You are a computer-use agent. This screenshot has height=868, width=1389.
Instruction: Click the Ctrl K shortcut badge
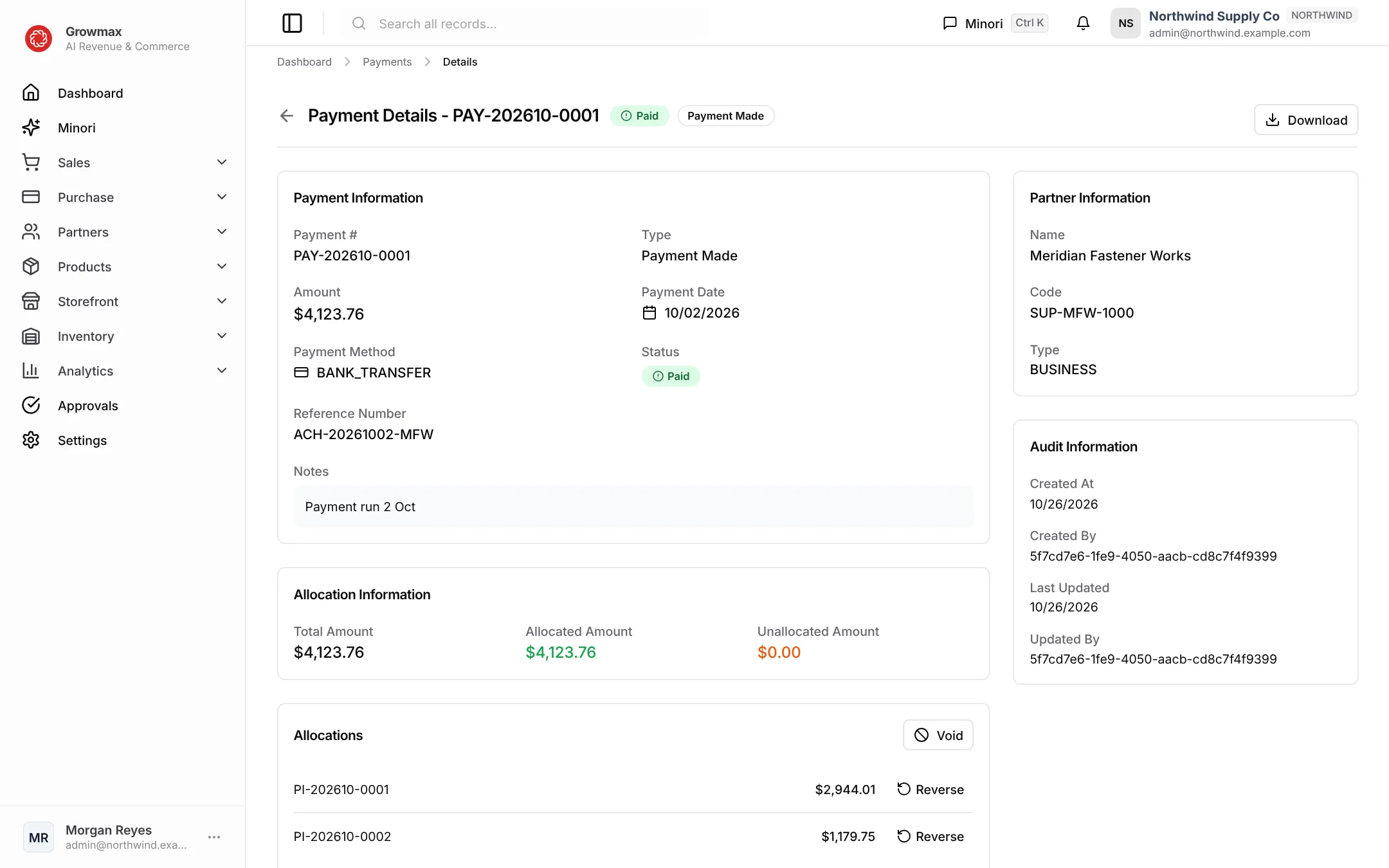[1030, 23]
